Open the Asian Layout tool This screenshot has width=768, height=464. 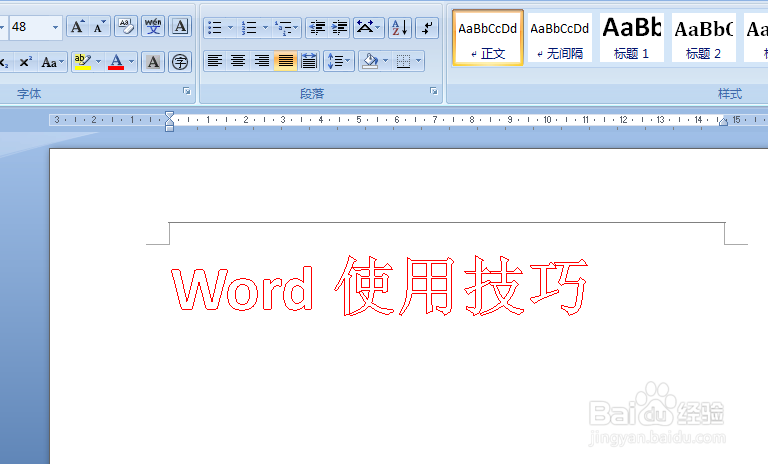365,27
